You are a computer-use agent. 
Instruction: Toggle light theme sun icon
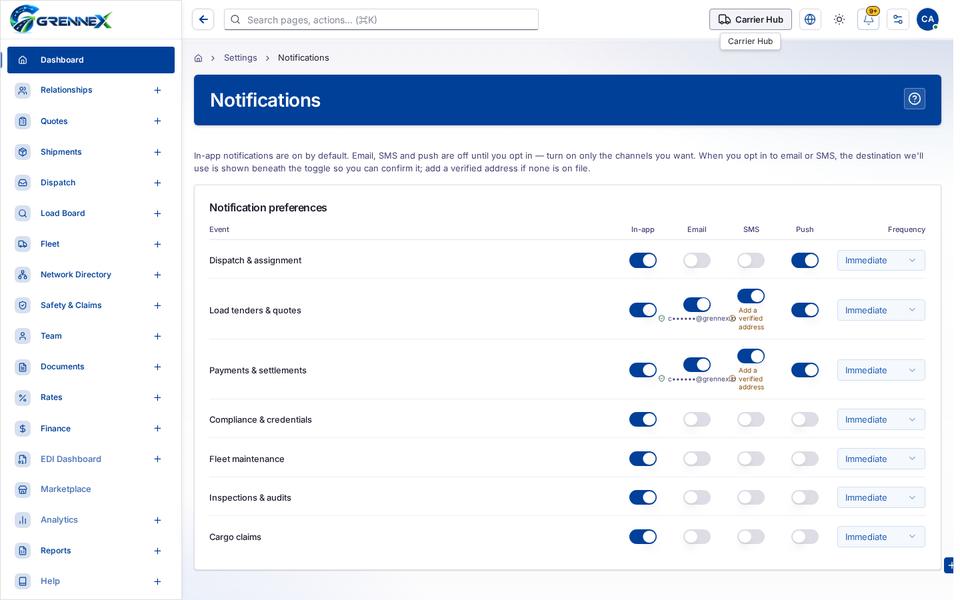tap(839, 20)
